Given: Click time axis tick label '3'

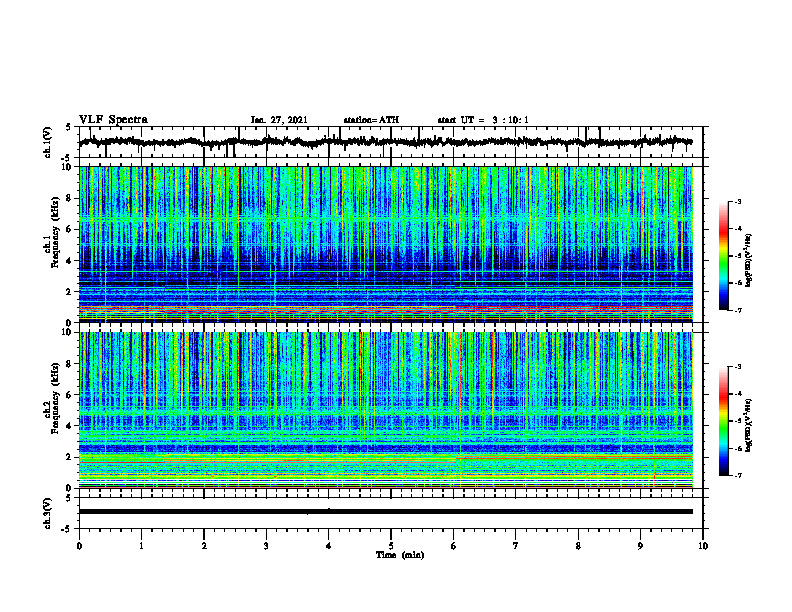Looking at the screenshot, I should (x=266, y=546).
